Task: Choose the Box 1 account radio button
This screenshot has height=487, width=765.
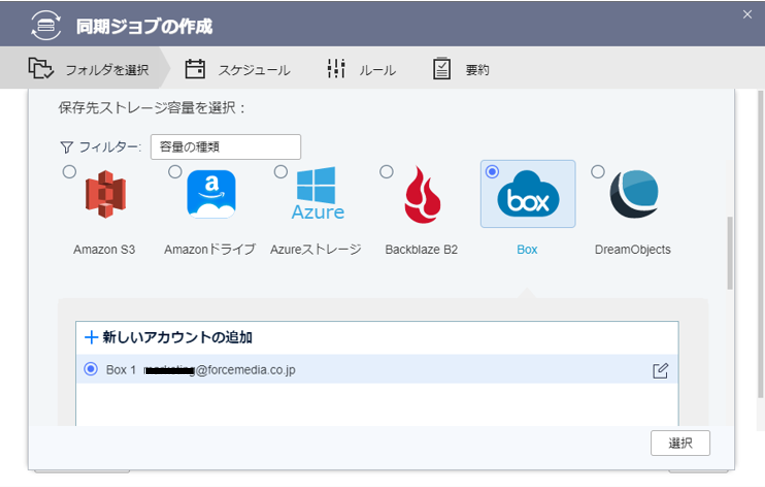Action: pyautogui.click(x=91, y=370)
